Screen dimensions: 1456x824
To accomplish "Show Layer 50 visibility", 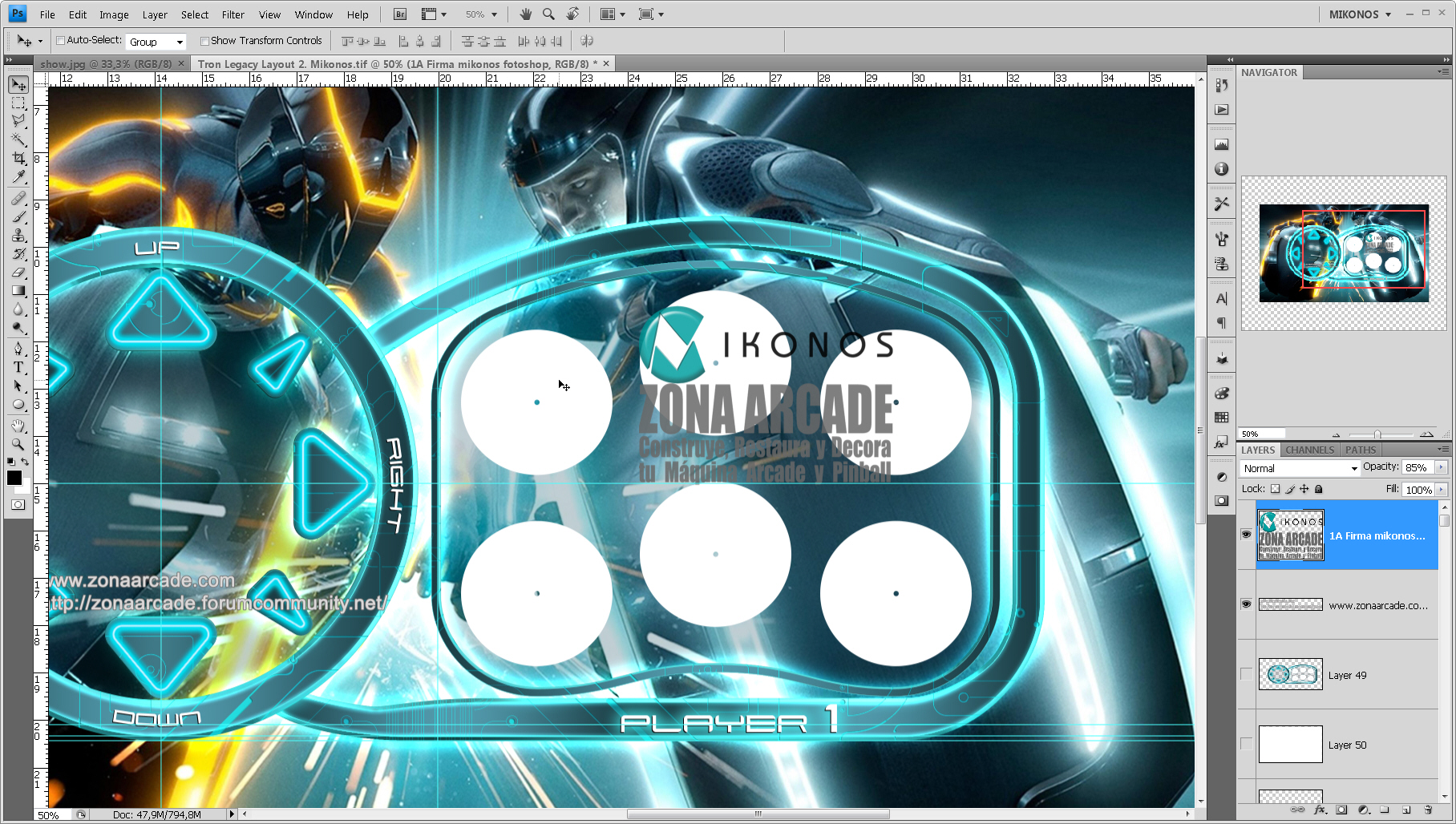I will (1246, 744).
